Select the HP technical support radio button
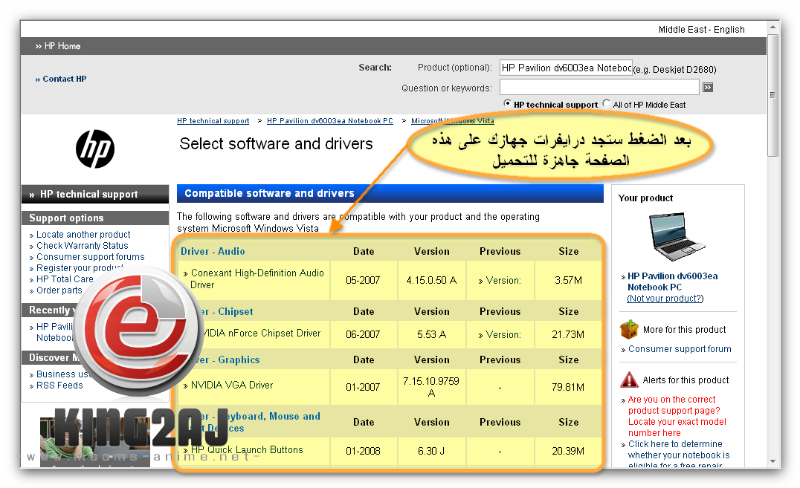The height and width of the screenshot is (488, 800). 508,104
